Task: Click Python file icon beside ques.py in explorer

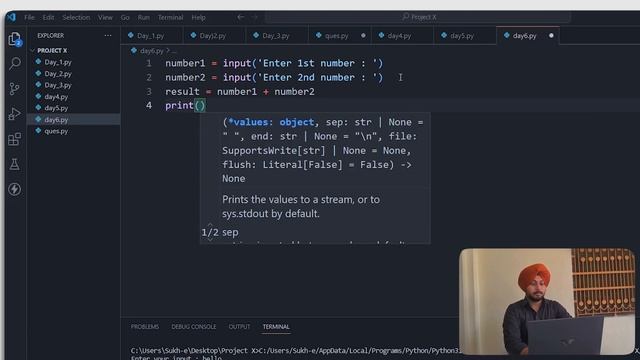Action: [38, 131]
